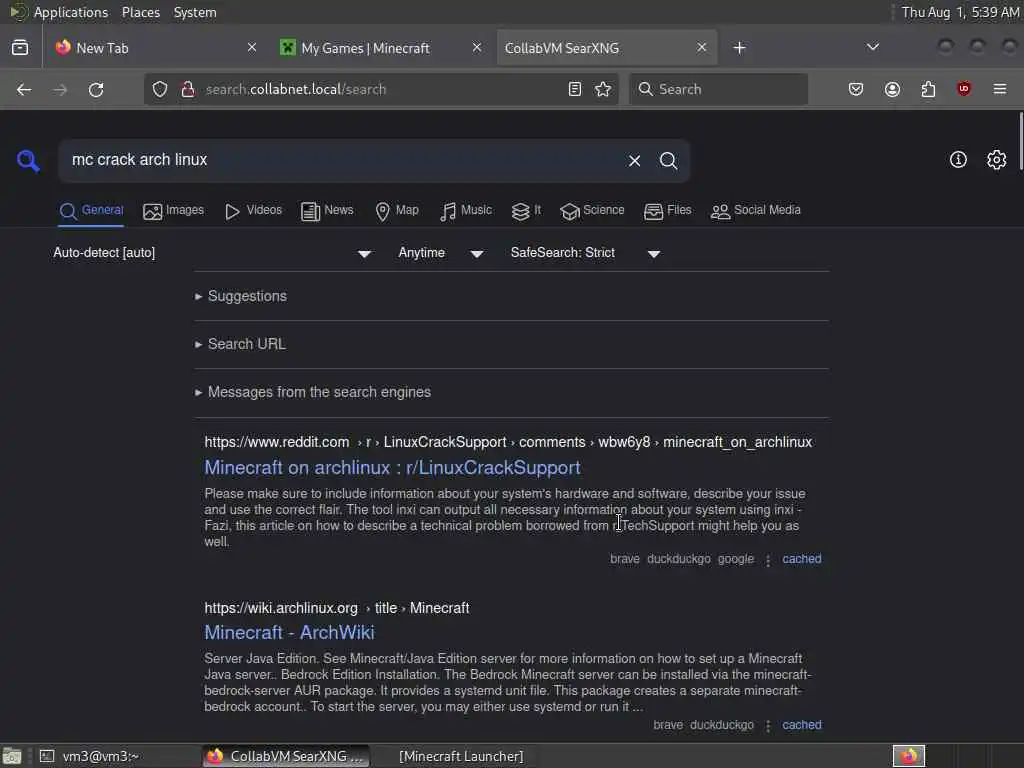Select the Images search category

pyautogui.click(x=173, y=210)
